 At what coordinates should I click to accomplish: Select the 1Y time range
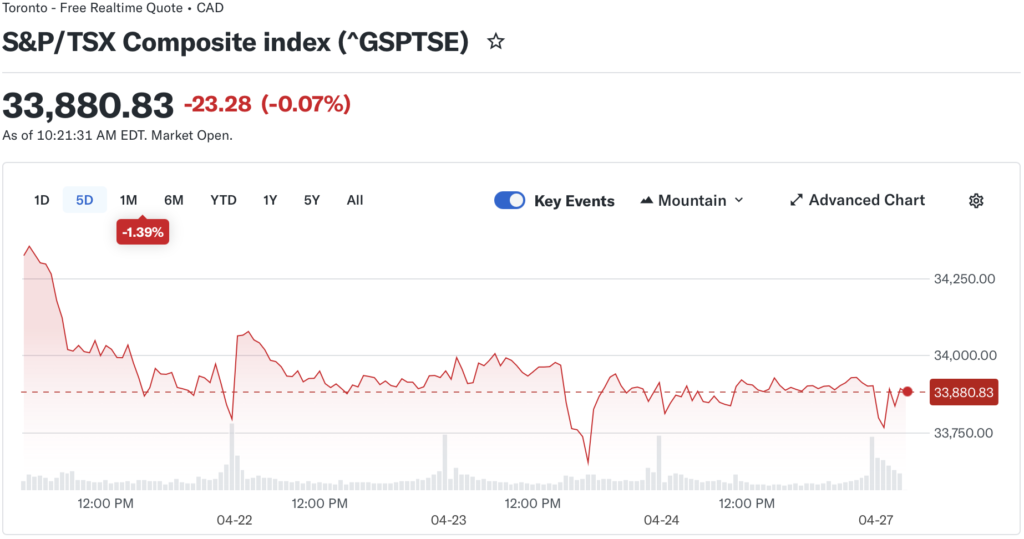pyautogui.click(x=270, y=200)
